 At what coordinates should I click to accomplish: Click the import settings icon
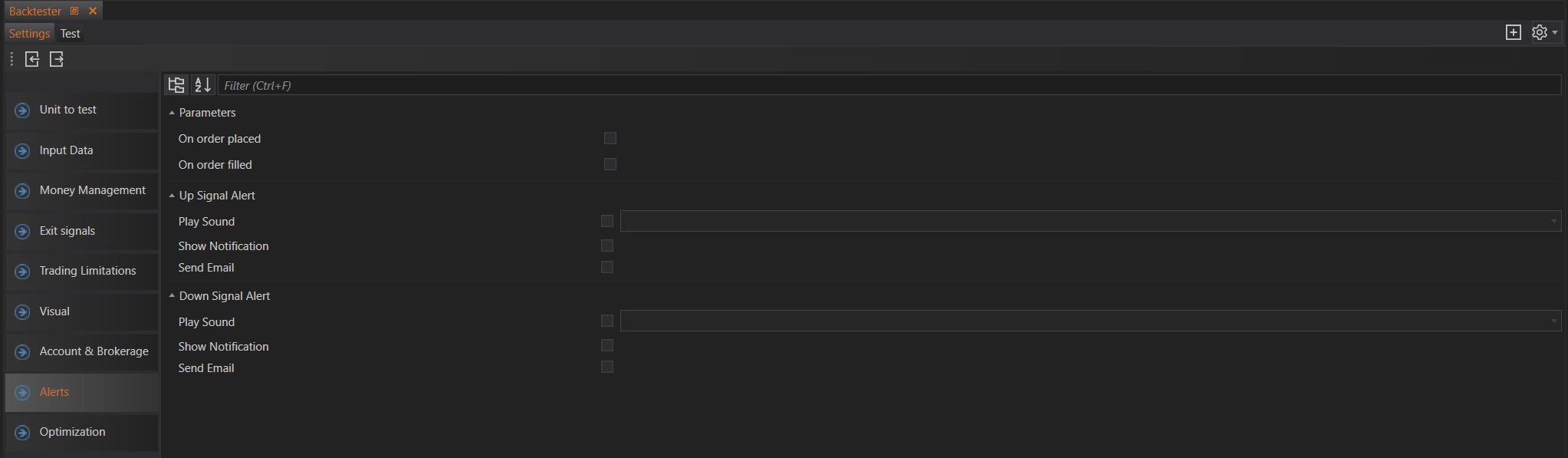[x=32, y=59]
